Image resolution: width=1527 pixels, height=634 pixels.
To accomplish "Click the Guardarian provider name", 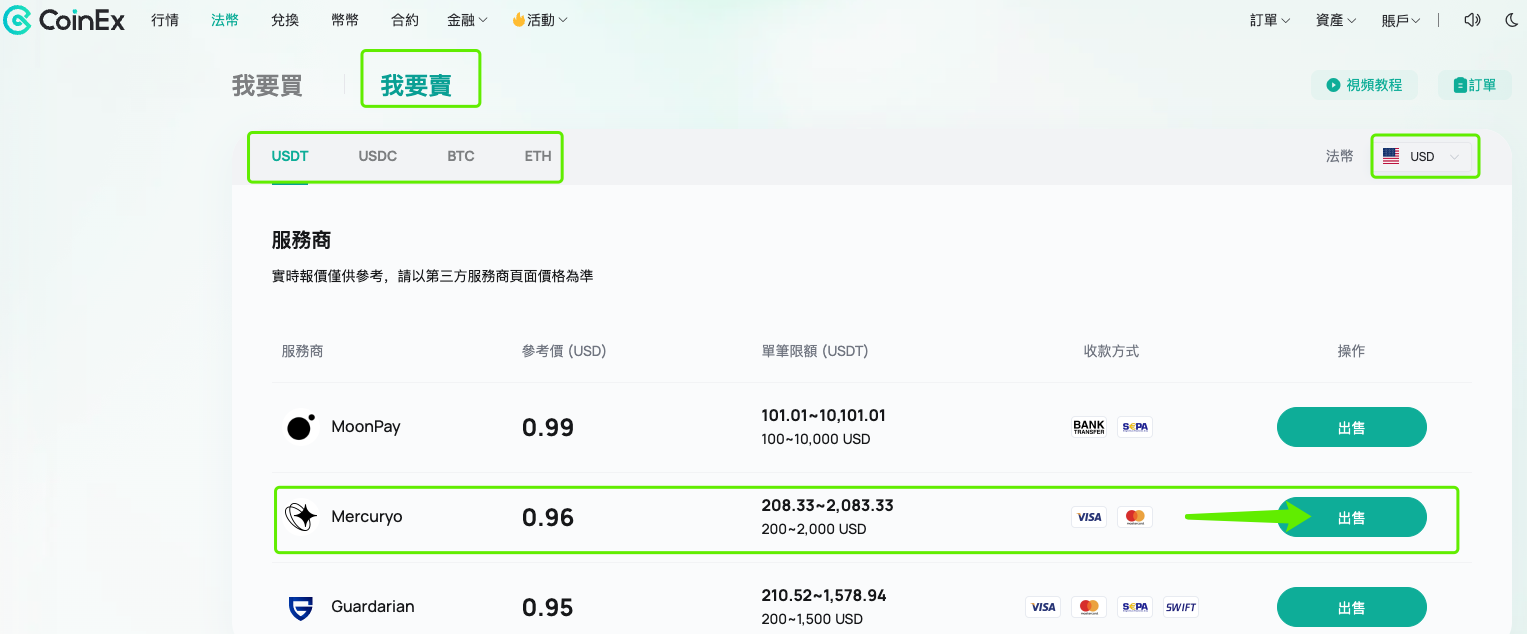I will (373, 607).
